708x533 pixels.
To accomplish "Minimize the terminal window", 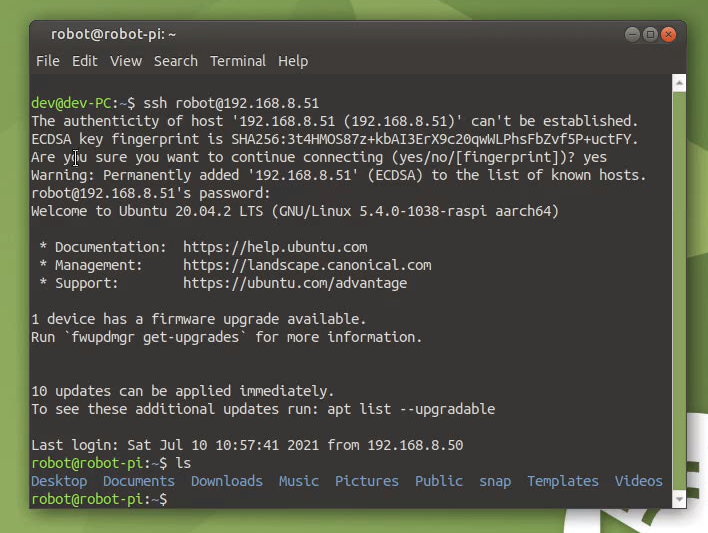I will pyautogui.click(x=632, y=34).
